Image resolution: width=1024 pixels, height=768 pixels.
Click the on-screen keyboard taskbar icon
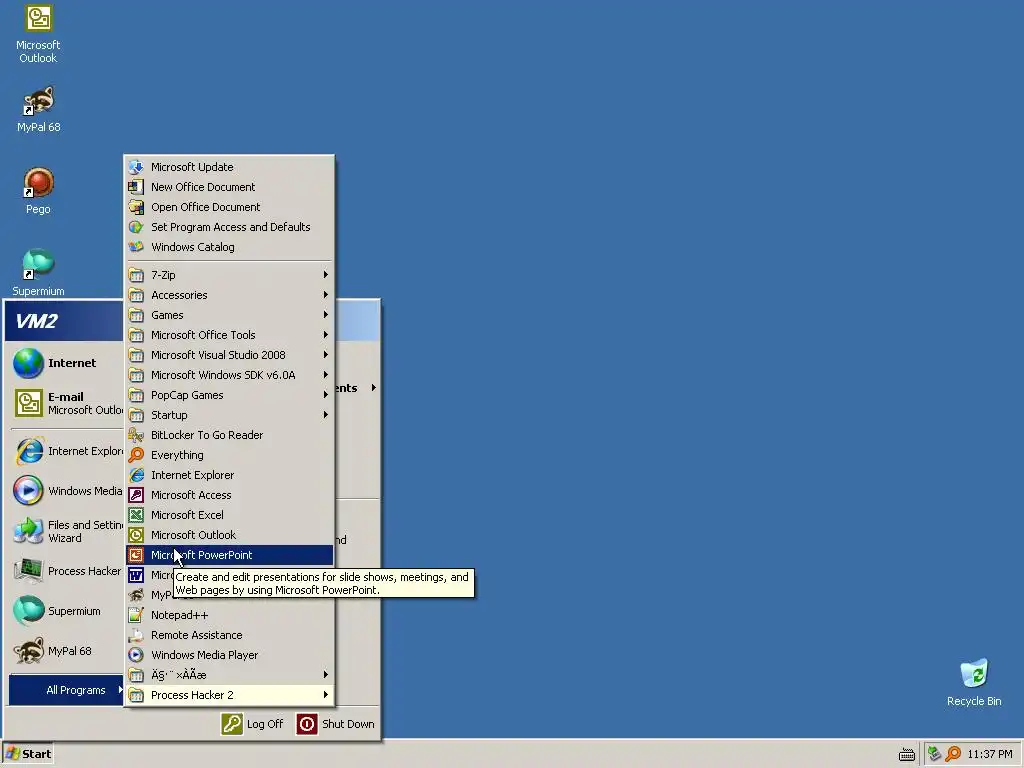pyautogui.click(x=906, y=755)
